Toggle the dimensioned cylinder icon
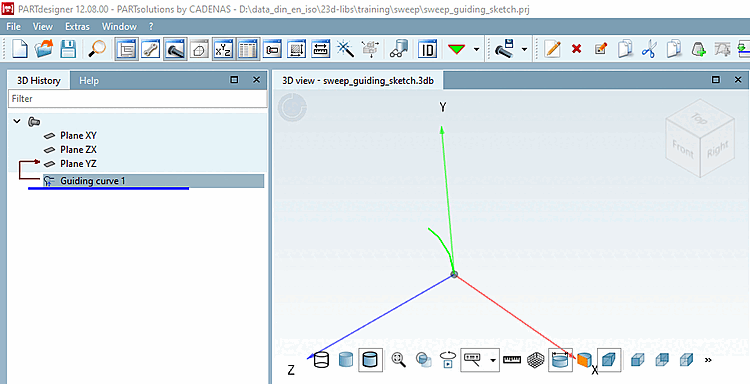This screenshot has width=750, height=384. (x=561, y=360)
